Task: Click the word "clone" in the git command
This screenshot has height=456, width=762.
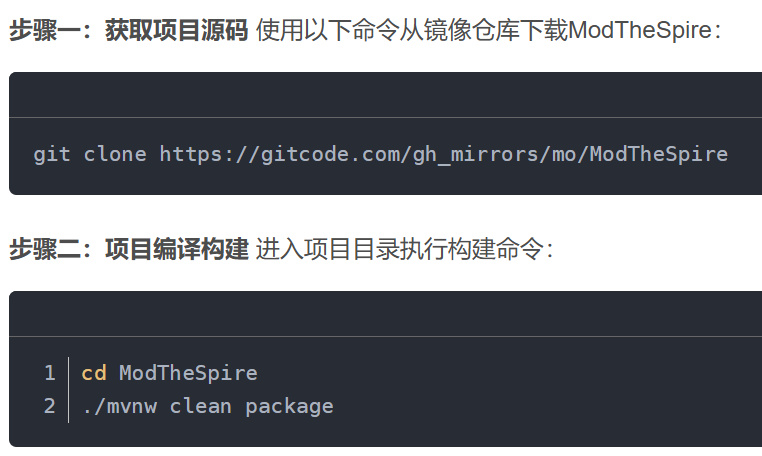Action: tap(115, 154)
